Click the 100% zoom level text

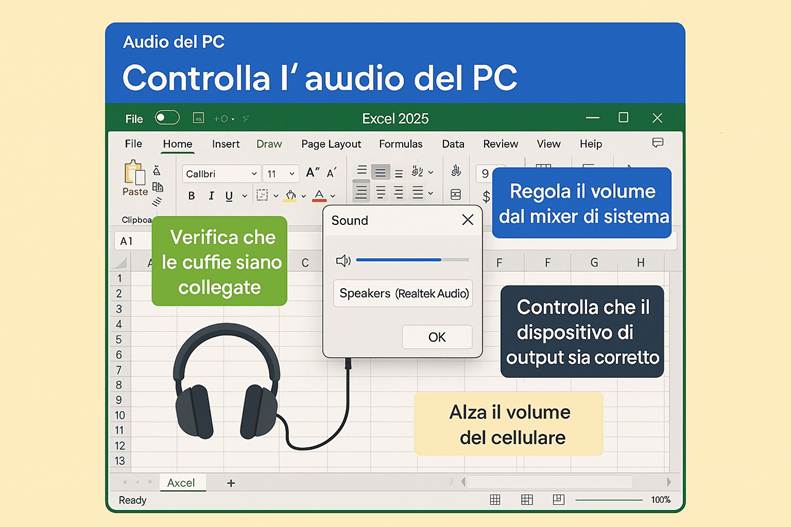661,500
